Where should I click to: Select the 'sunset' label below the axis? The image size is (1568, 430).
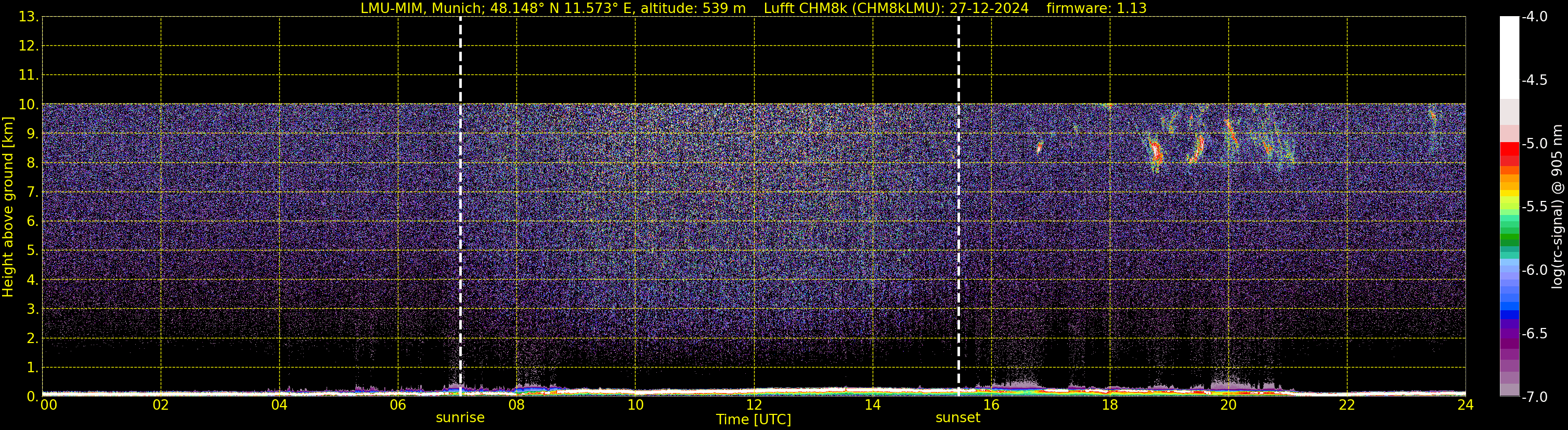[957, 418]
